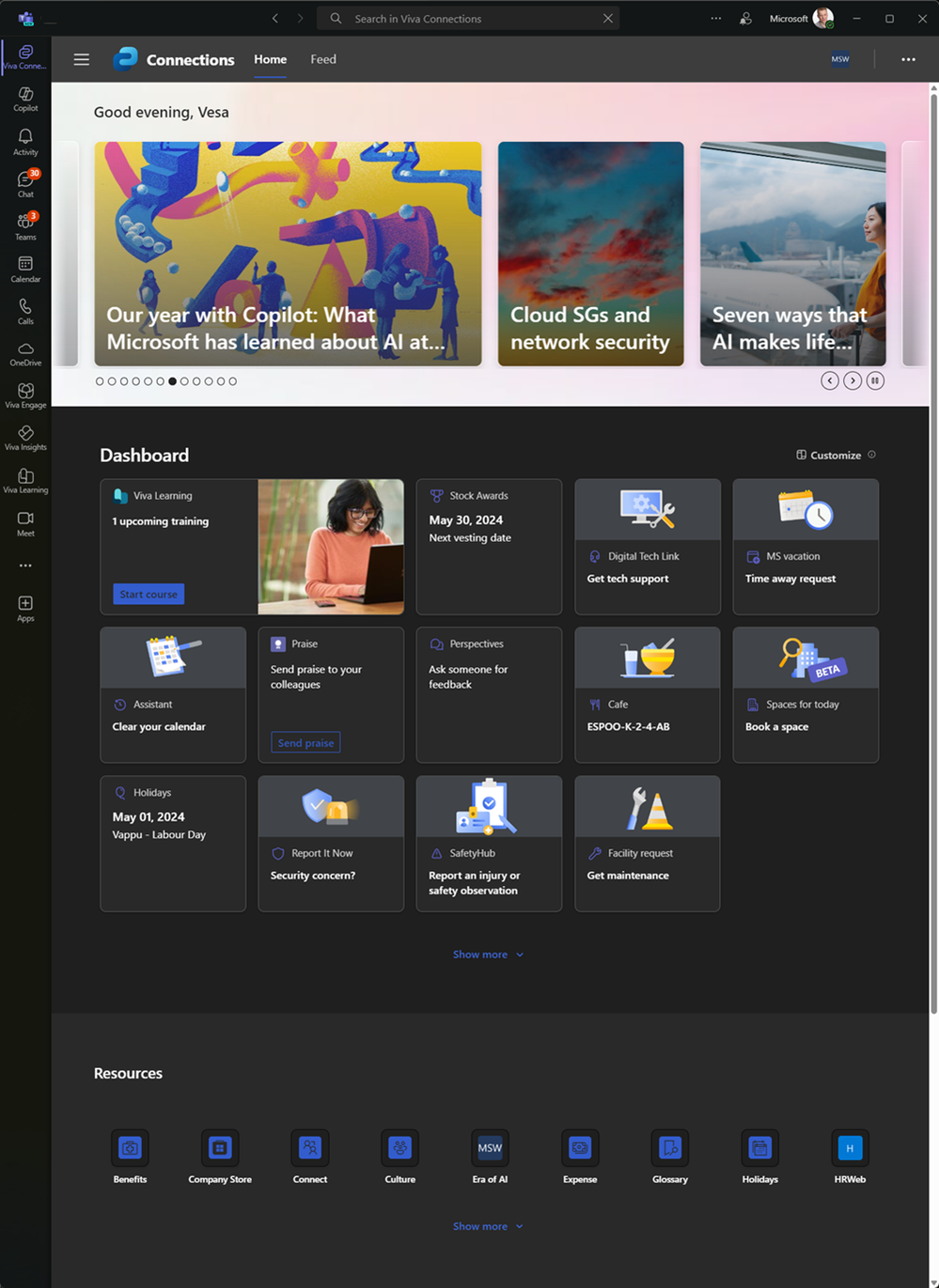Clear the Viva Connections search box
Viewport: 939px width, 1288px height.
(x=608, y=18)
